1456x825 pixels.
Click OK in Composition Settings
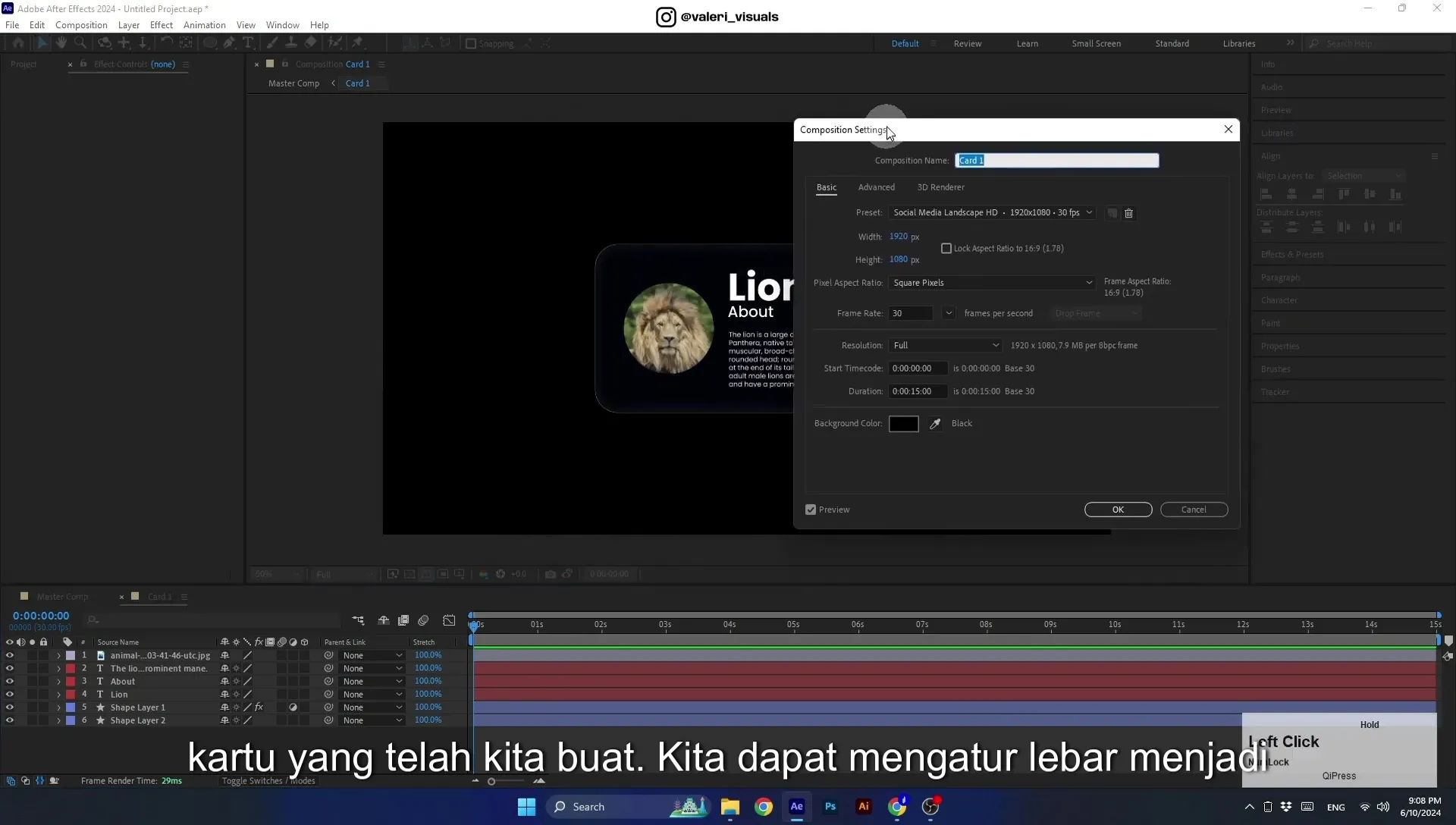tap(1118, 510)
